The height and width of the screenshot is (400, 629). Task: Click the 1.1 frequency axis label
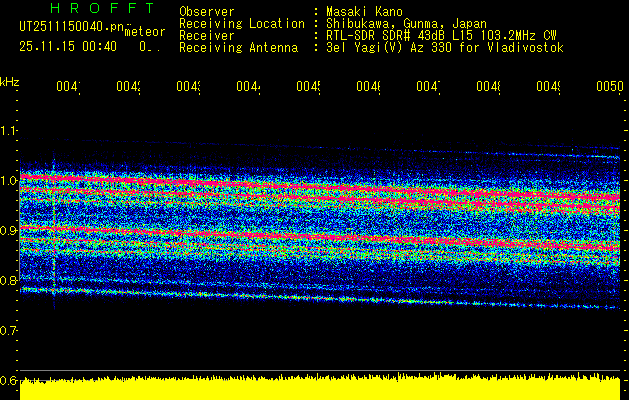[9, 131]
